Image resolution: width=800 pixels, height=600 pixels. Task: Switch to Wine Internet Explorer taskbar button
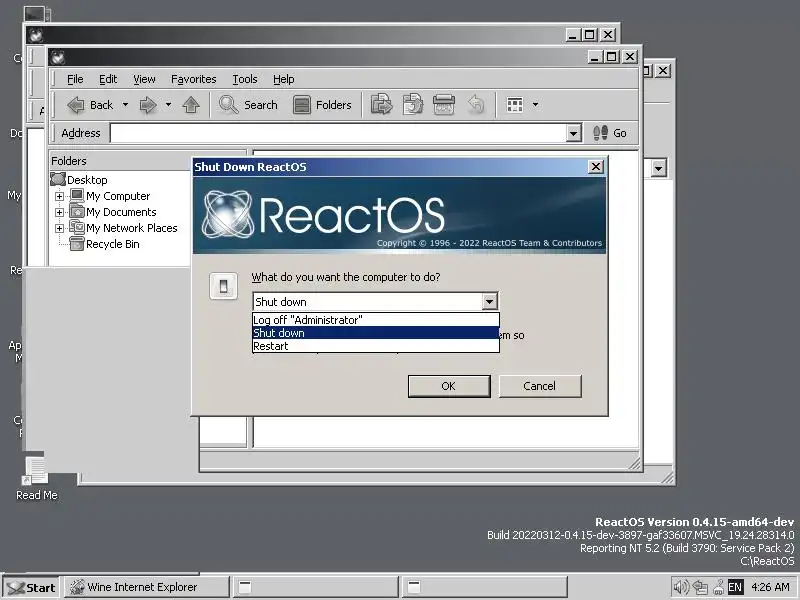(x=146, y=587)
